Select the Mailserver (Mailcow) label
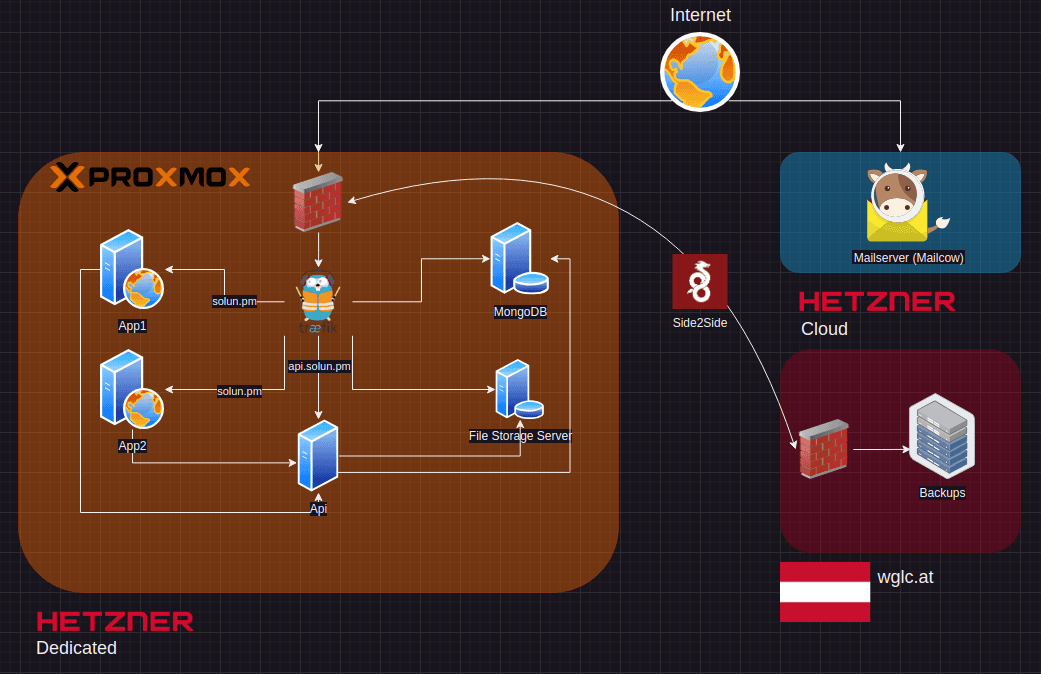 pos(908,258)
